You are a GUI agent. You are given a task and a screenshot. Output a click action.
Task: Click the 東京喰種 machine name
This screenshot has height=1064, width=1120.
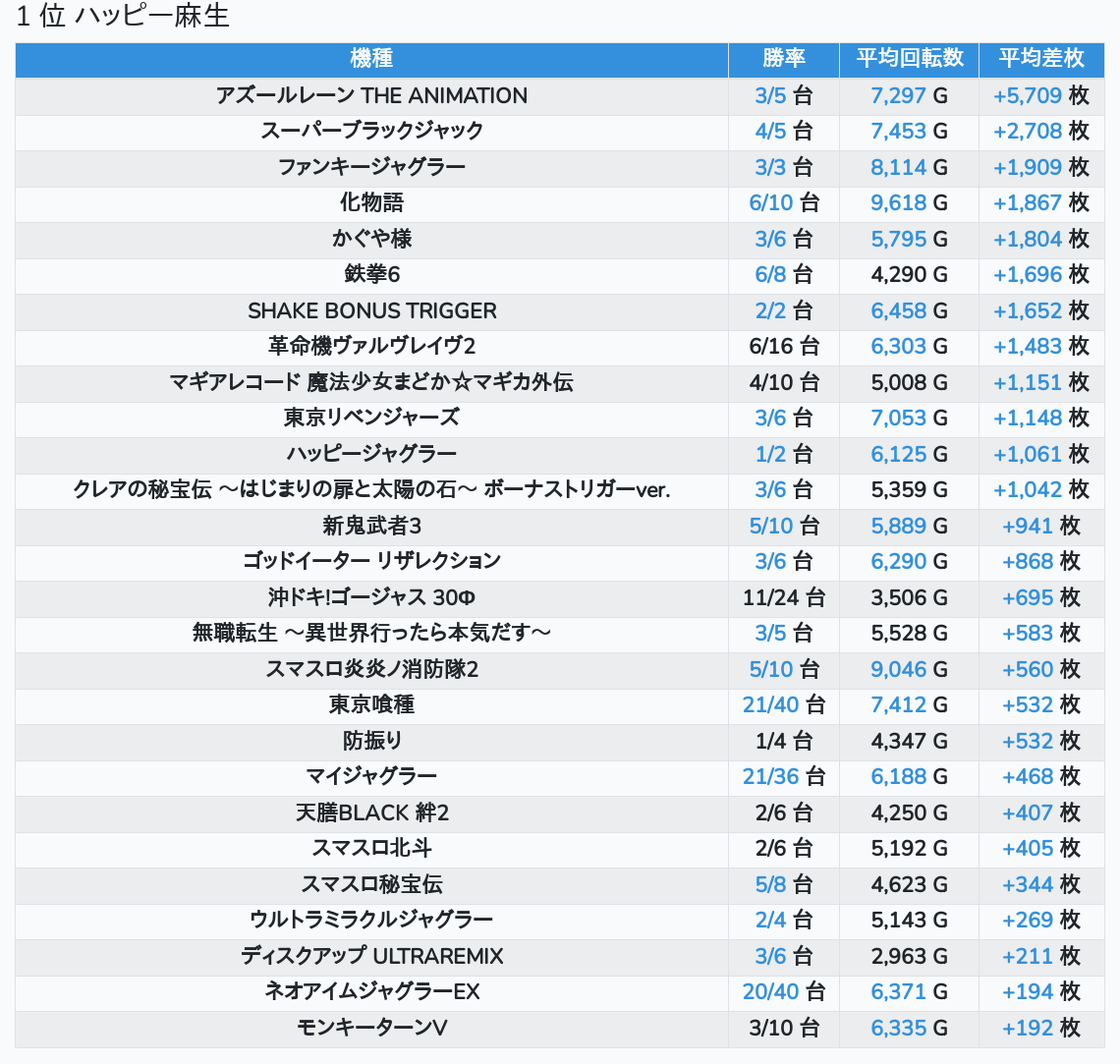(x=371, y=704)
